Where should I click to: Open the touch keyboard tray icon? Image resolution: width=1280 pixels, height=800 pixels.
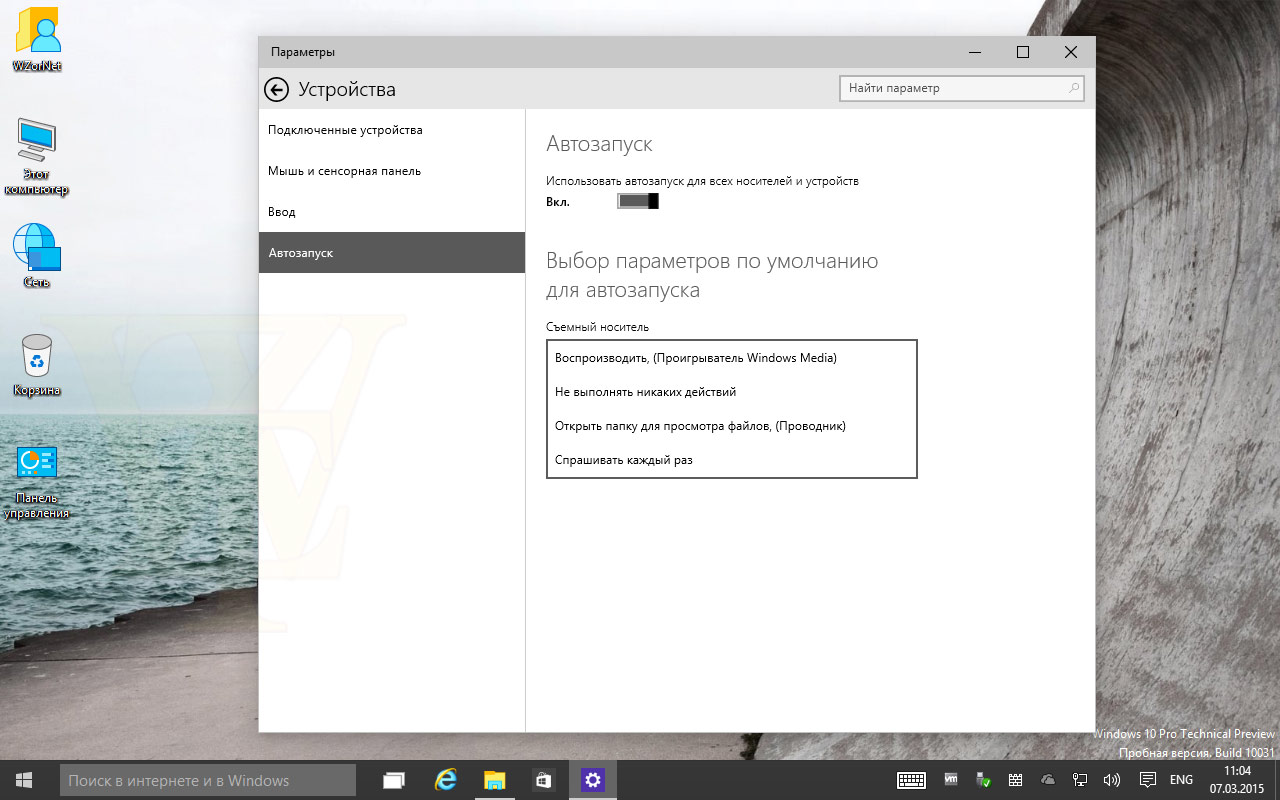(x=911, y=780)
